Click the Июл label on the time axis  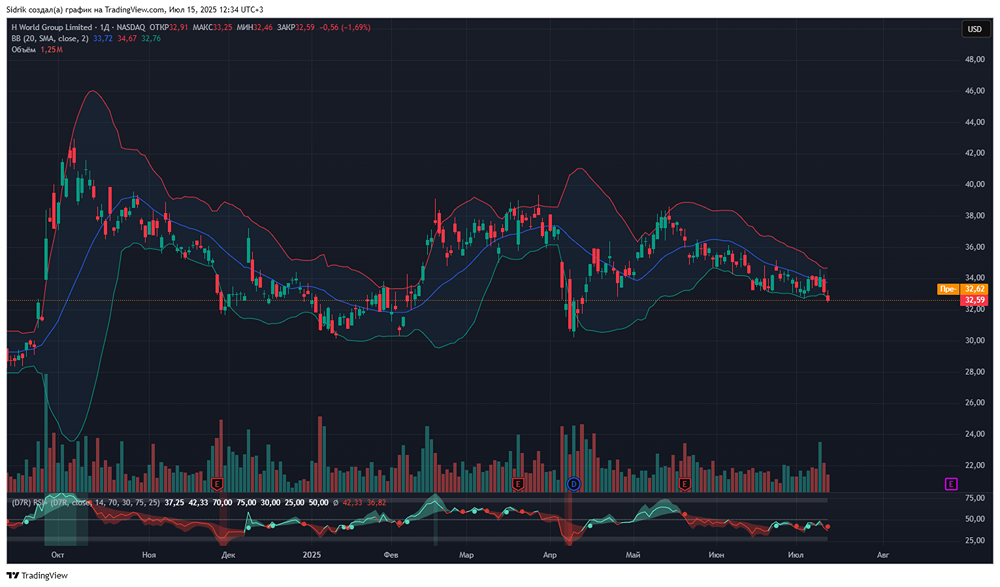coord(796,555)
